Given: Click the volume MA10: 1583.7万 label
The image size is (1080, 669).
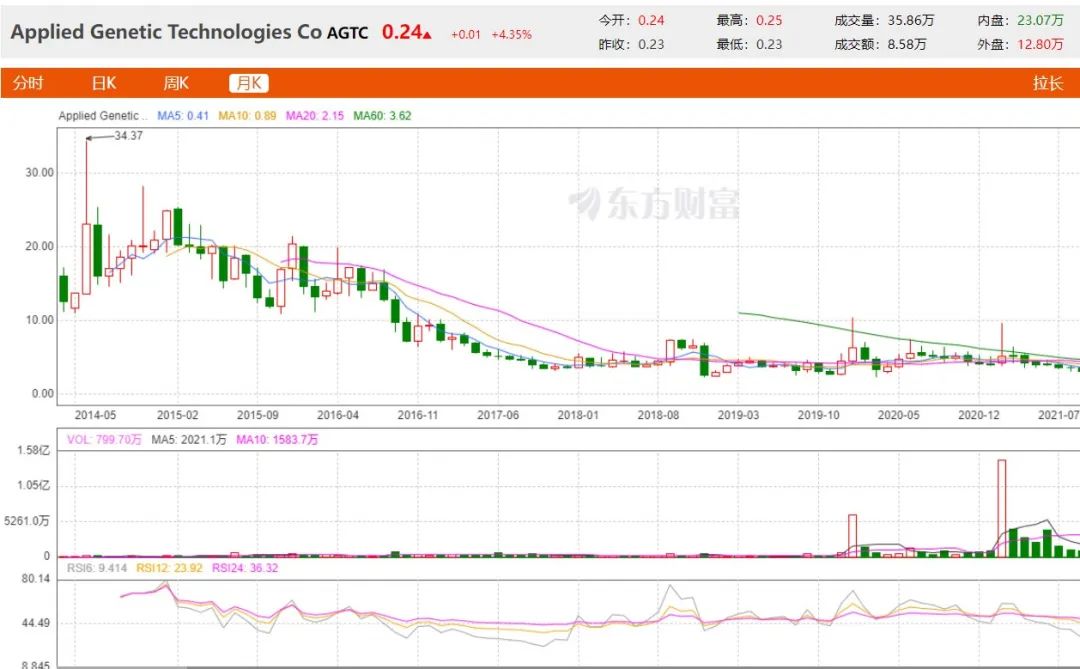Looking at the screenshot, I should point(277,440).
